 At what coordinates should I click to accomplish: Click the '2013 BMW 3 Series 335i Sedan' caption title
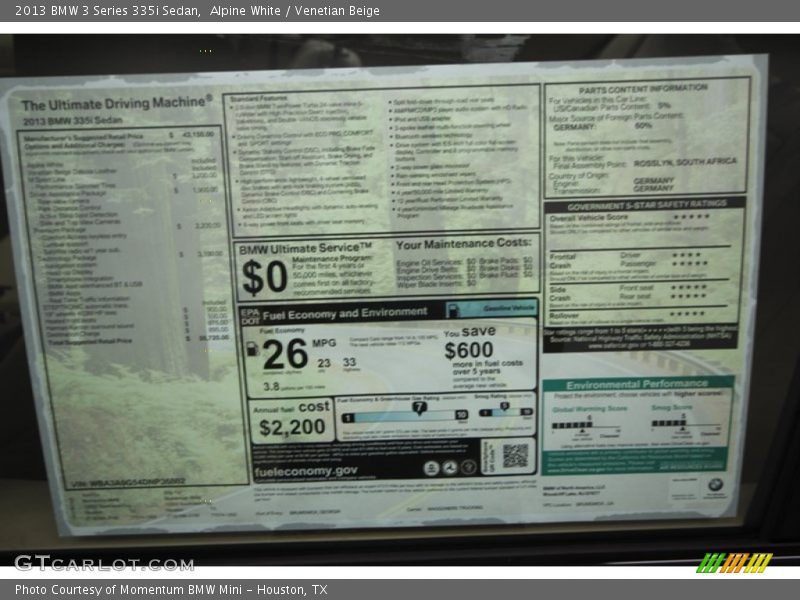click(x=107, y=11)
